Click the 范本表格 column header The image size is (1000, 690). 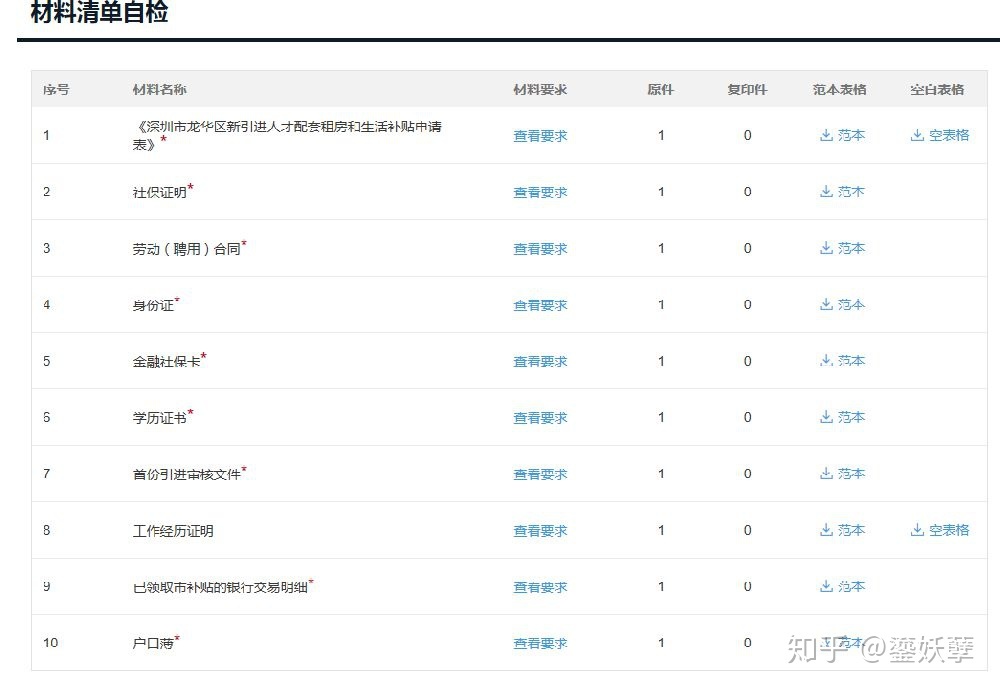[x=839, y=90]
